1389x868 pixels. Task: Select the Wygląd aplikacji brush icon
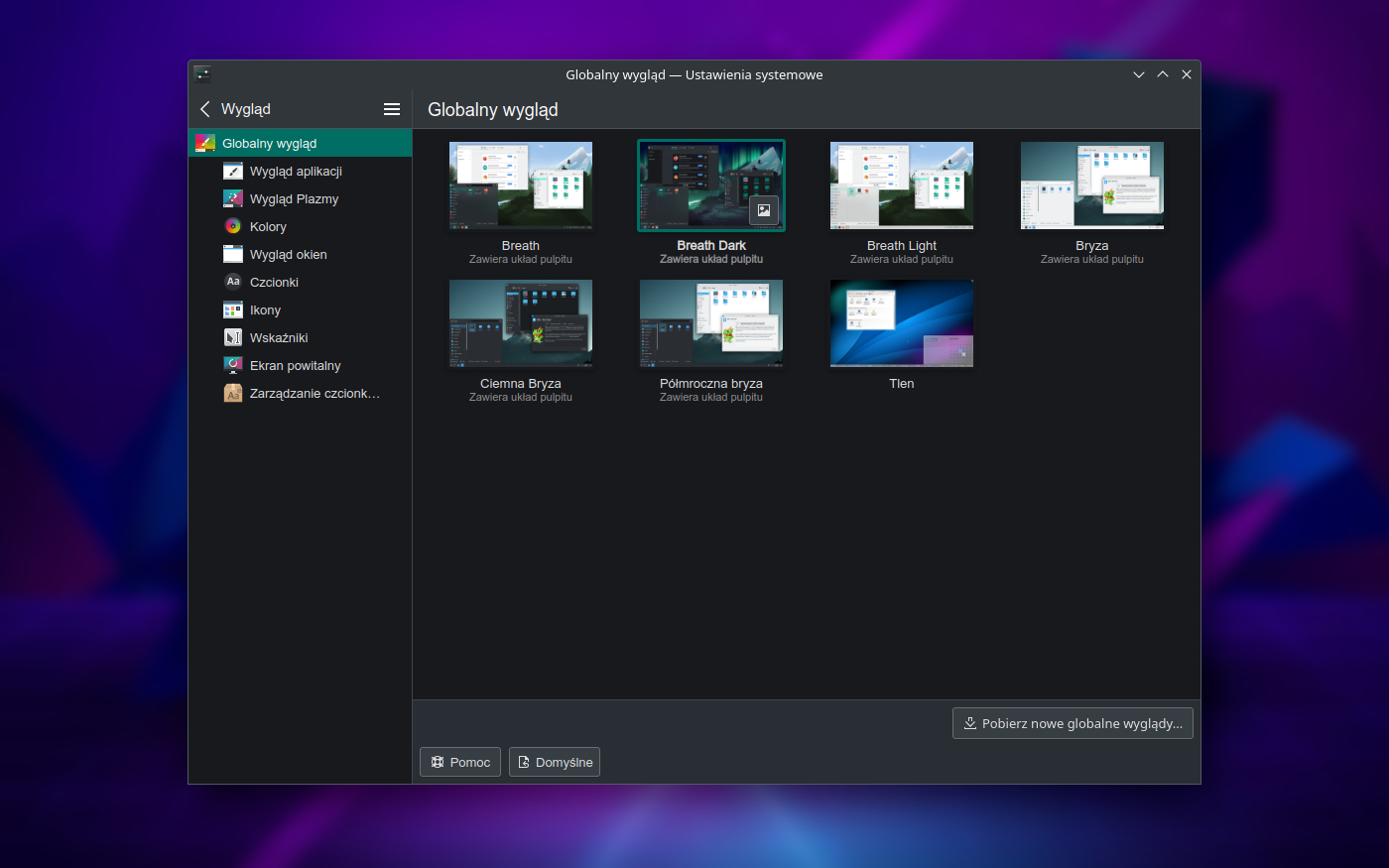coord(233,171)
